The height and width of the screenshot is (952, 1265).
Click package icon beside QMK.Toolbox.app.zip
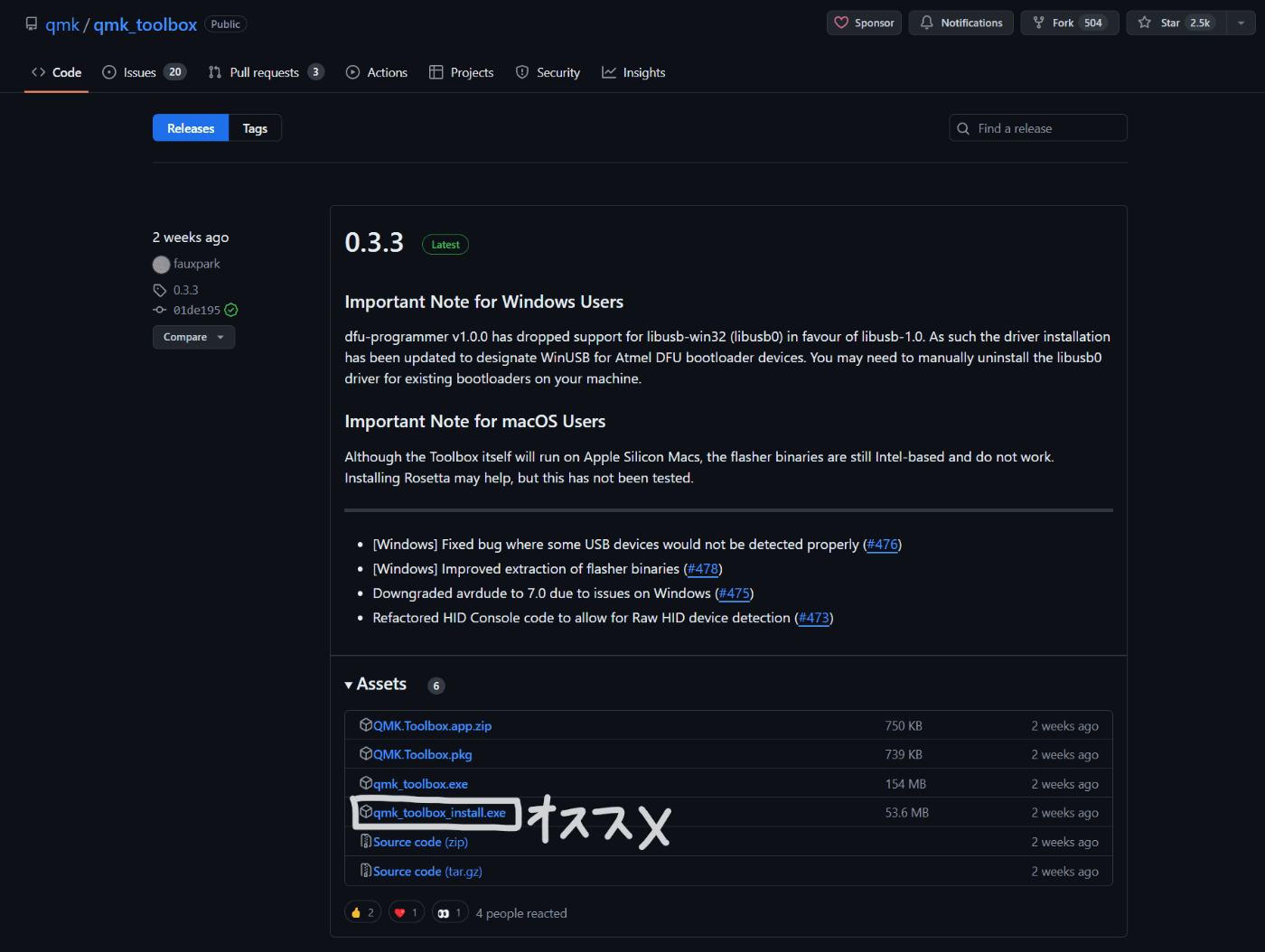(366, 725)
